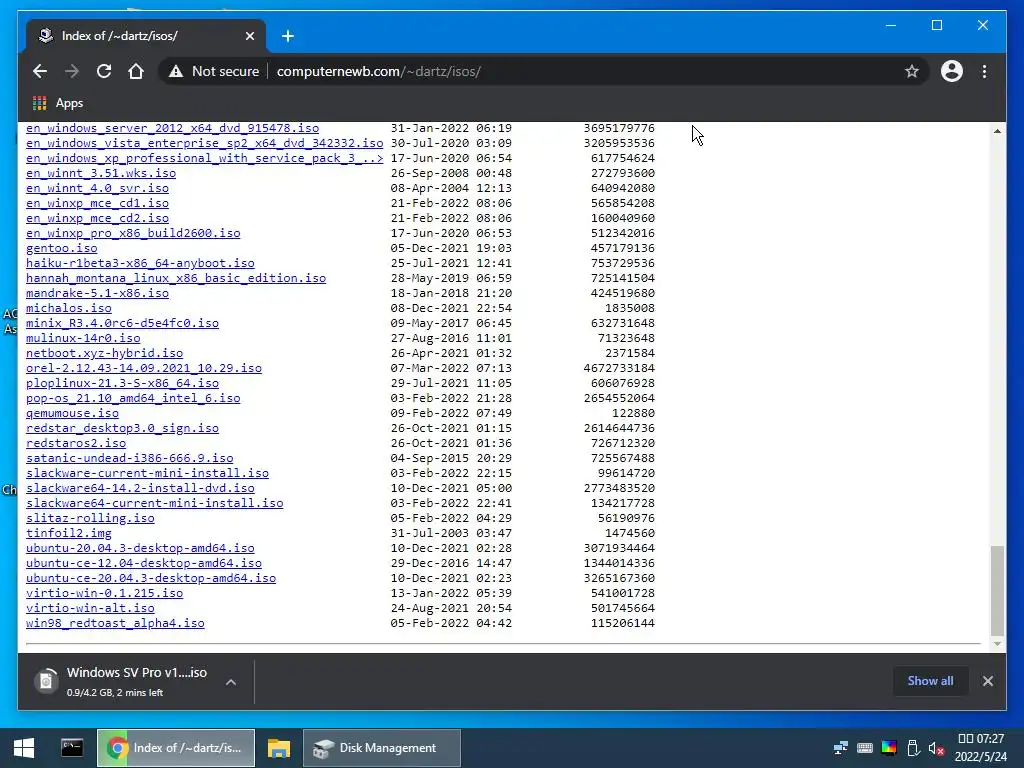Click the page scrollbar down arrow
The height and width of the screenshot is (768, 1024).
pos(997,644)
